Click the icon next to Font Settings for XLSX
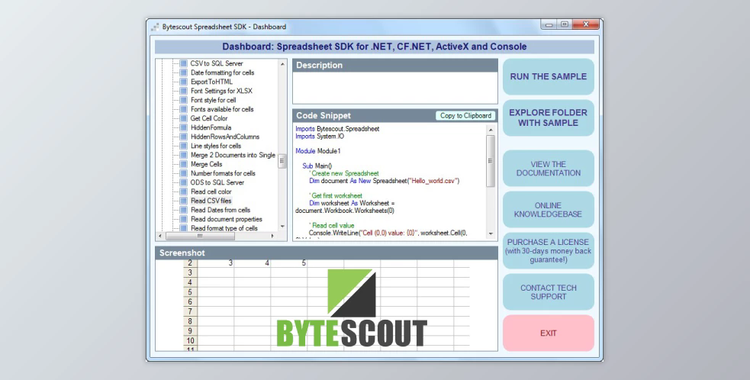Viewport: 750px width, 380px height. pos(183,90)
